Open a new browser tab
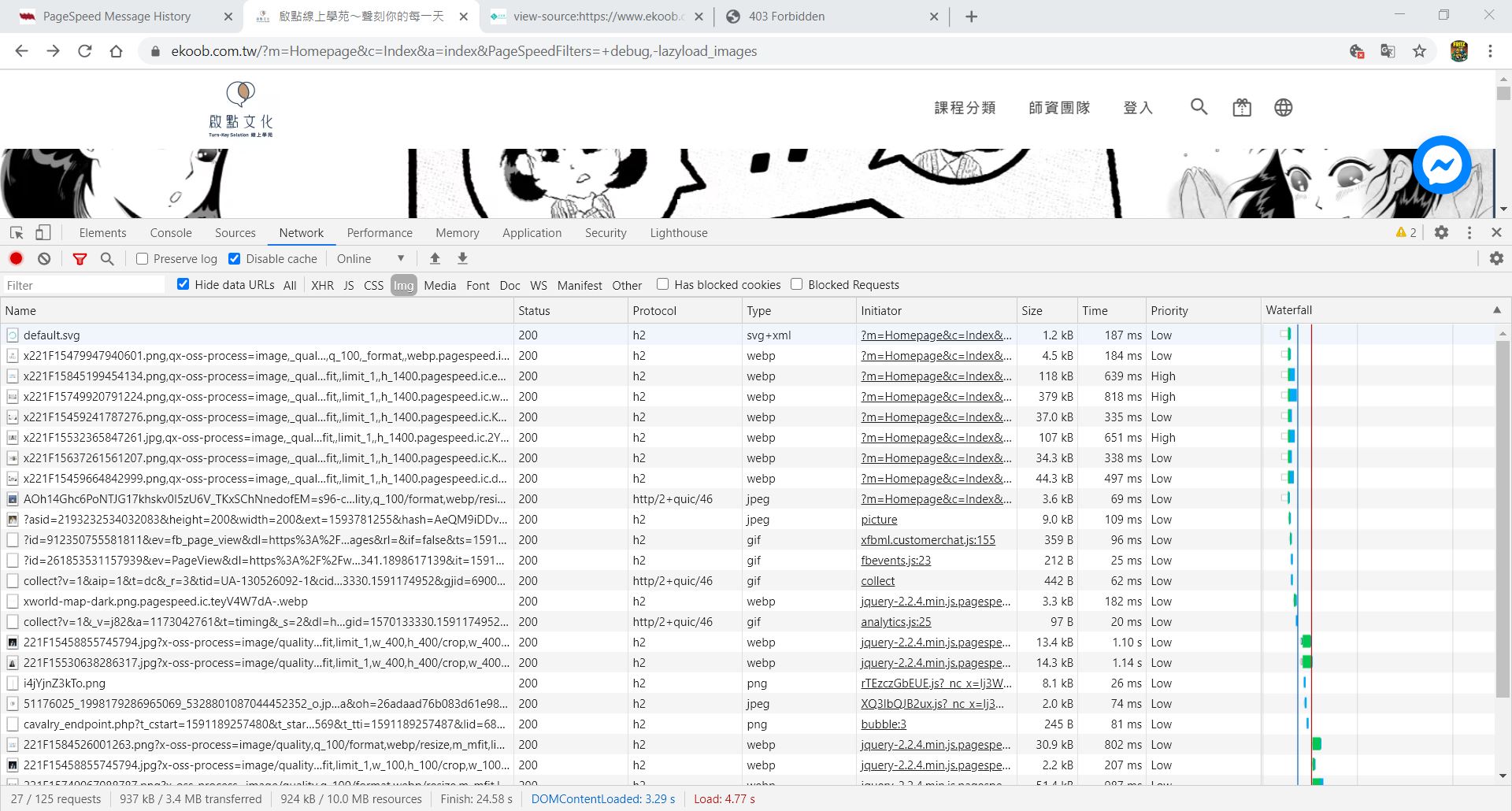Viewport: 1512px width, 811px height. tap(971, 17)
